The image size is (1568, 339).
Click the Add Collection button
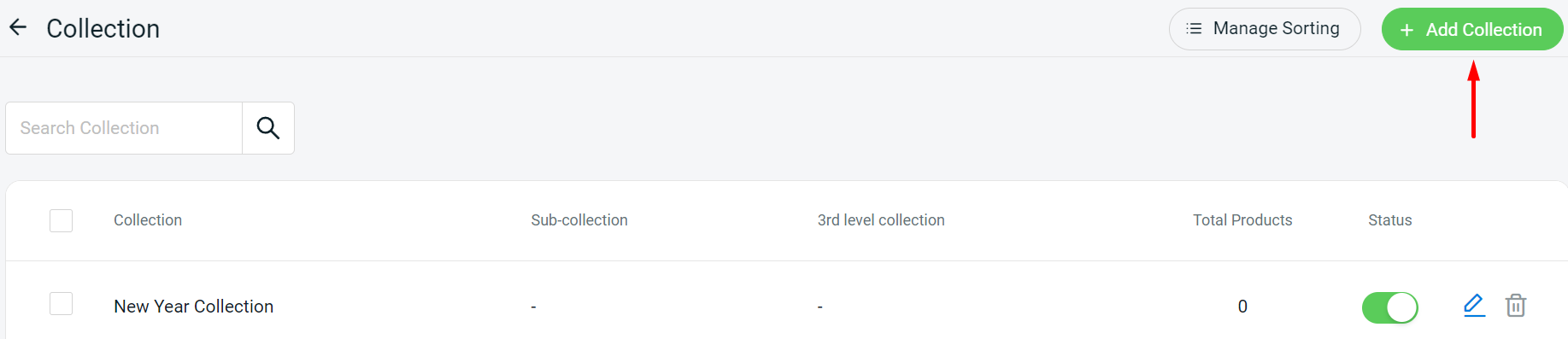(1472, 29)
